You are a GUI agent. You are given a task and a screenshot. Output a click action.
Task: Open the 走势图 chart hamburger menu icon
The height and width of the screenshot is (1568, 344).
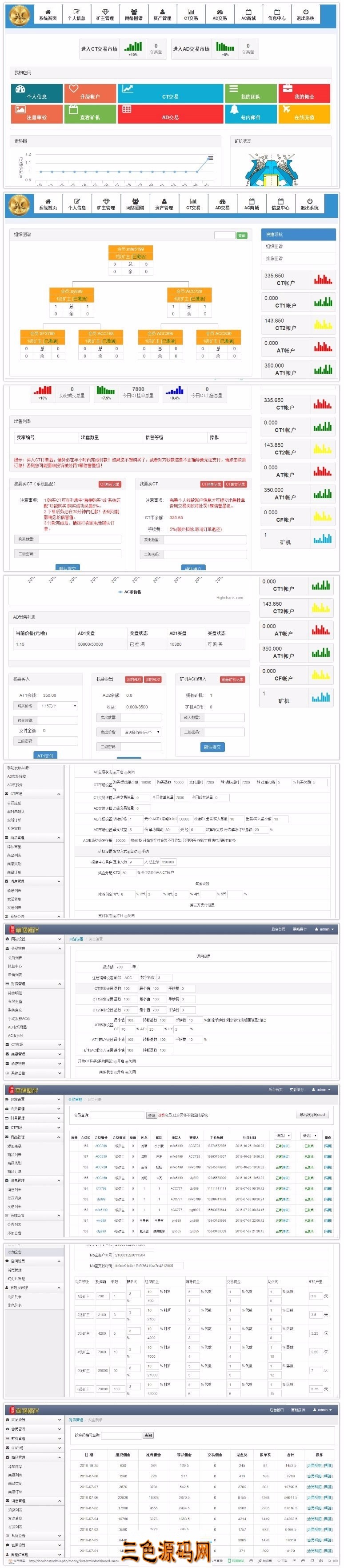click(211, 158)
